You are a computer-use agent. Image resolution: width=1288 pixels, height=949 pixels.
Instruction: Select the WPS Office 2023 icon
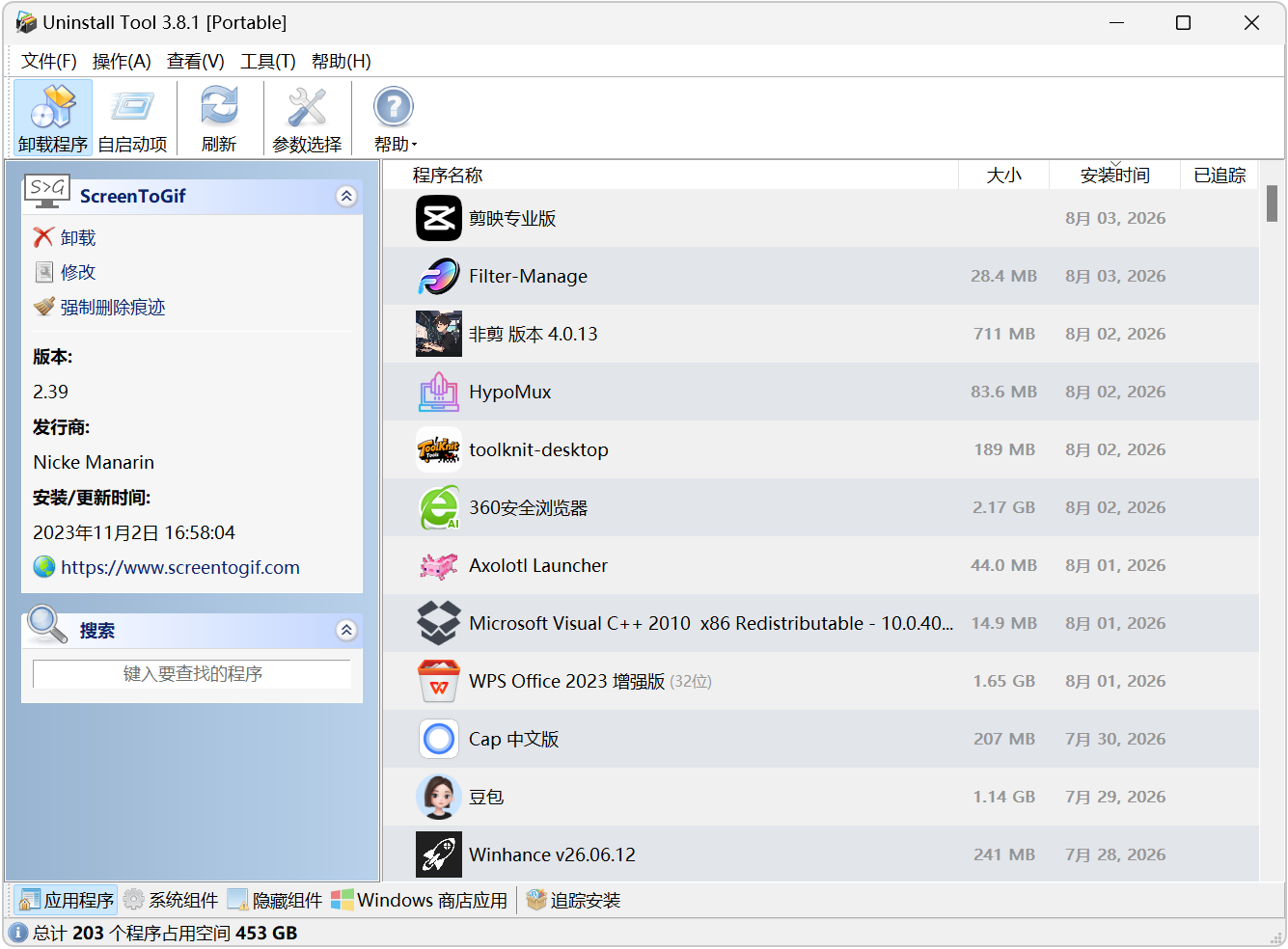439,681
